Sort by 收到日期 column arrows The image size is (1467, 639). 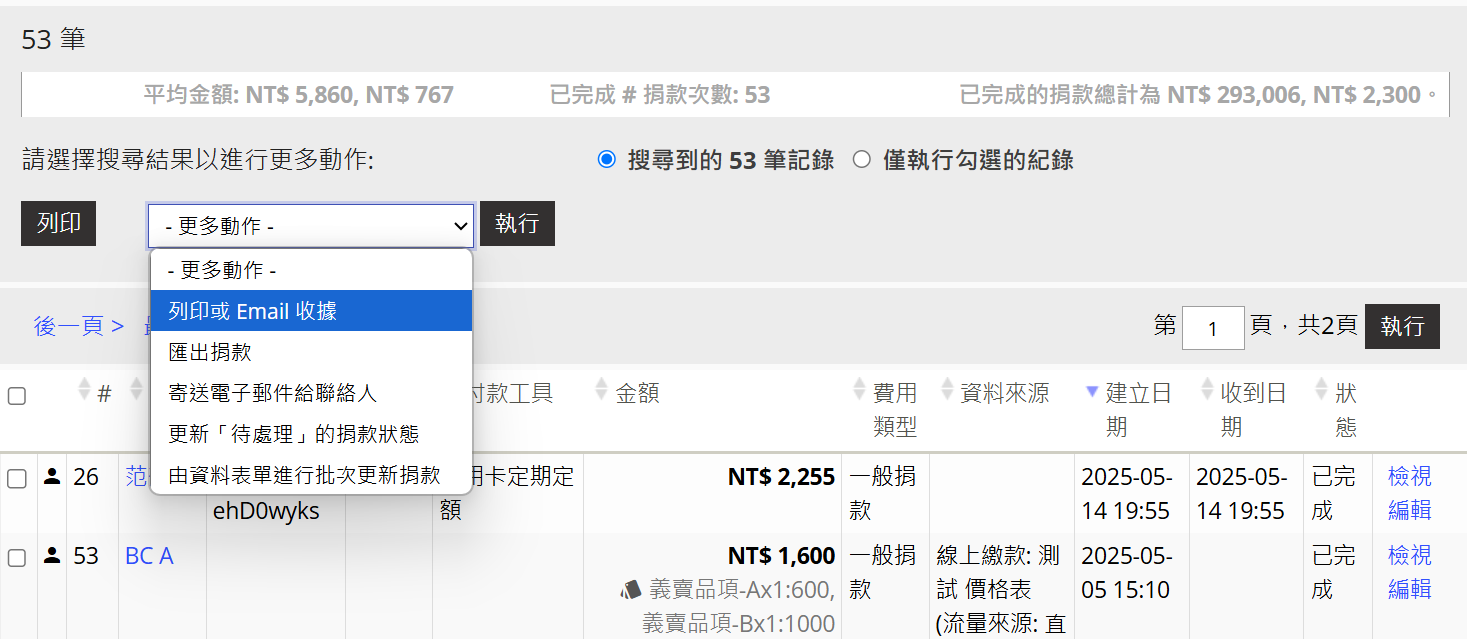(x=1207, y=393)
